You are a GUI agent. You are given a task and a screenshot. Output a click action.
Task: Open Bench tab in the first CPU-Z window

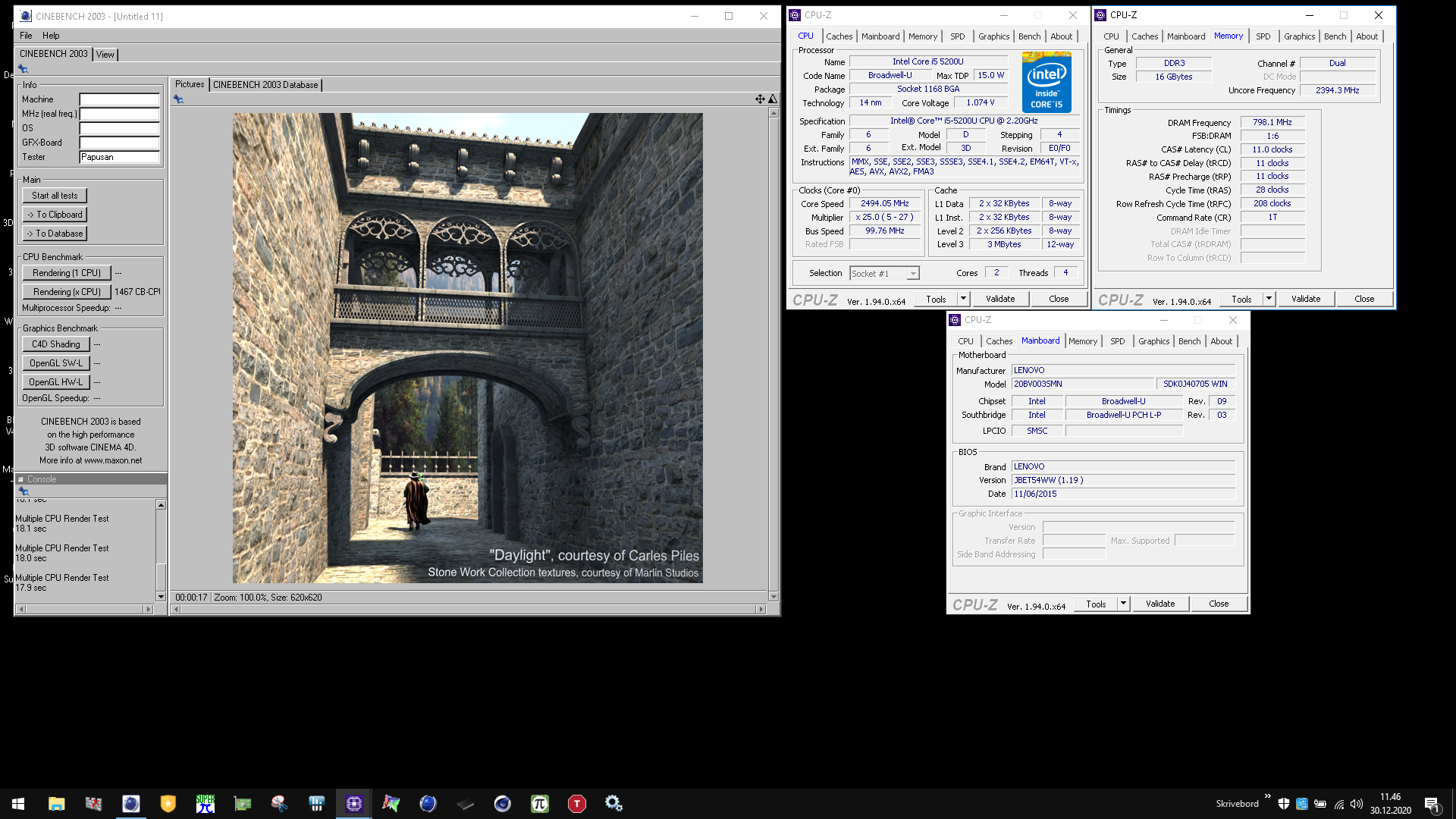pos(1030,36)
